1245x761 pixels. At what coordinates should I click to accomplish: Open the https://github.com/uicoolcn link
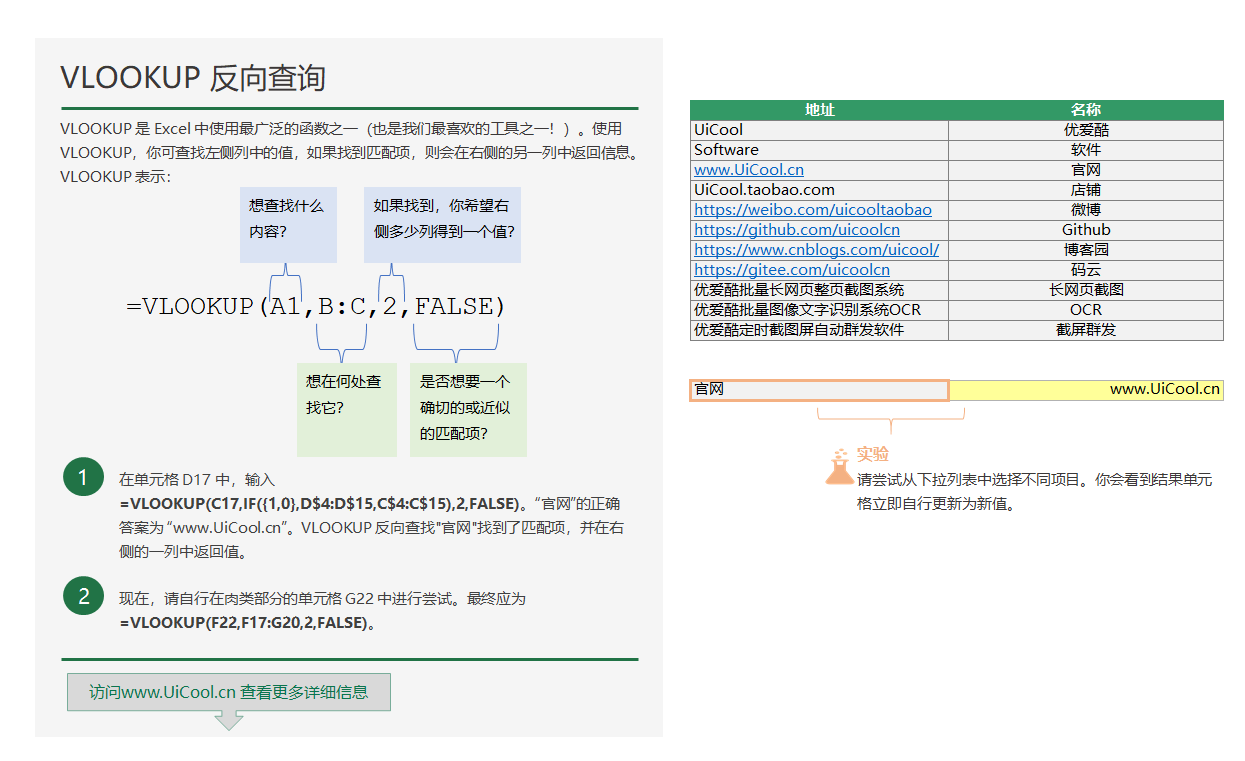(x=797, y=230)
